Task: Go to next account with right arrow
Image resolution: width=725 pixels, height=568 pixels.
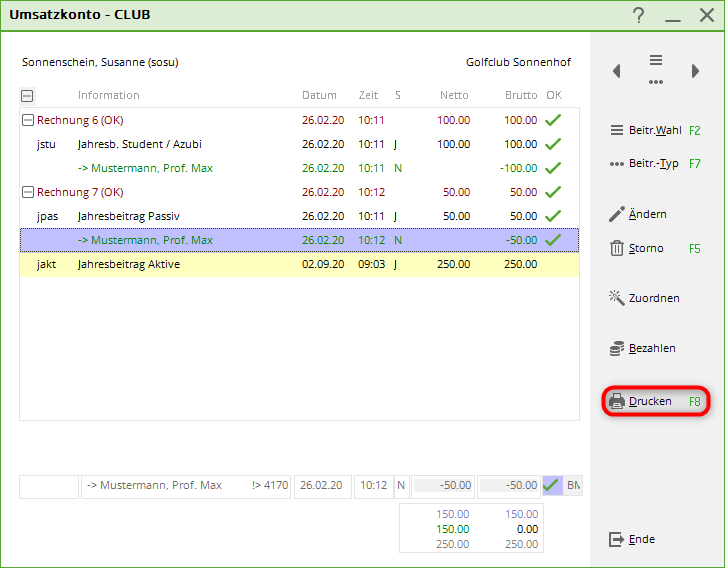Action: coord(695,71)
